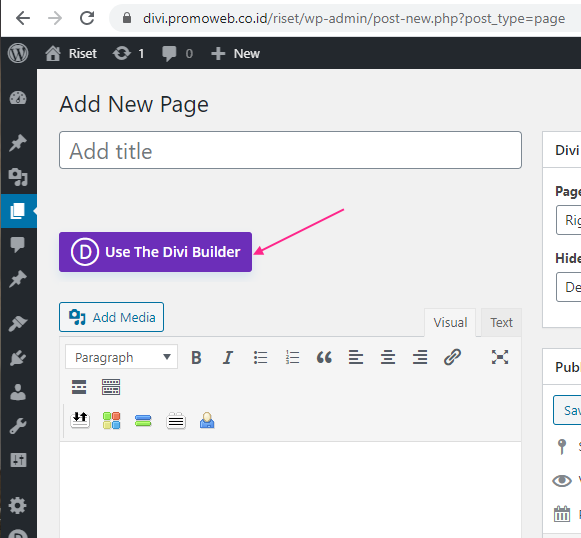Open the WordPress logo menu
The width and height of the screenshot is (581, 538).
pos(18,53)
